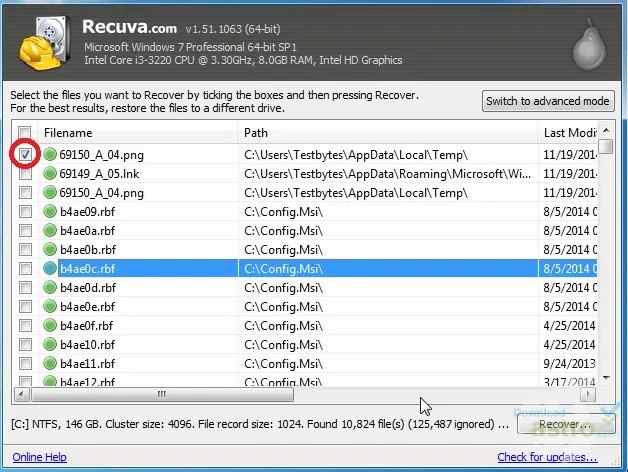Check the box of the highlighted b4ae0c.rbf
This screenshot has width=628, height=472.
point(25,268)
